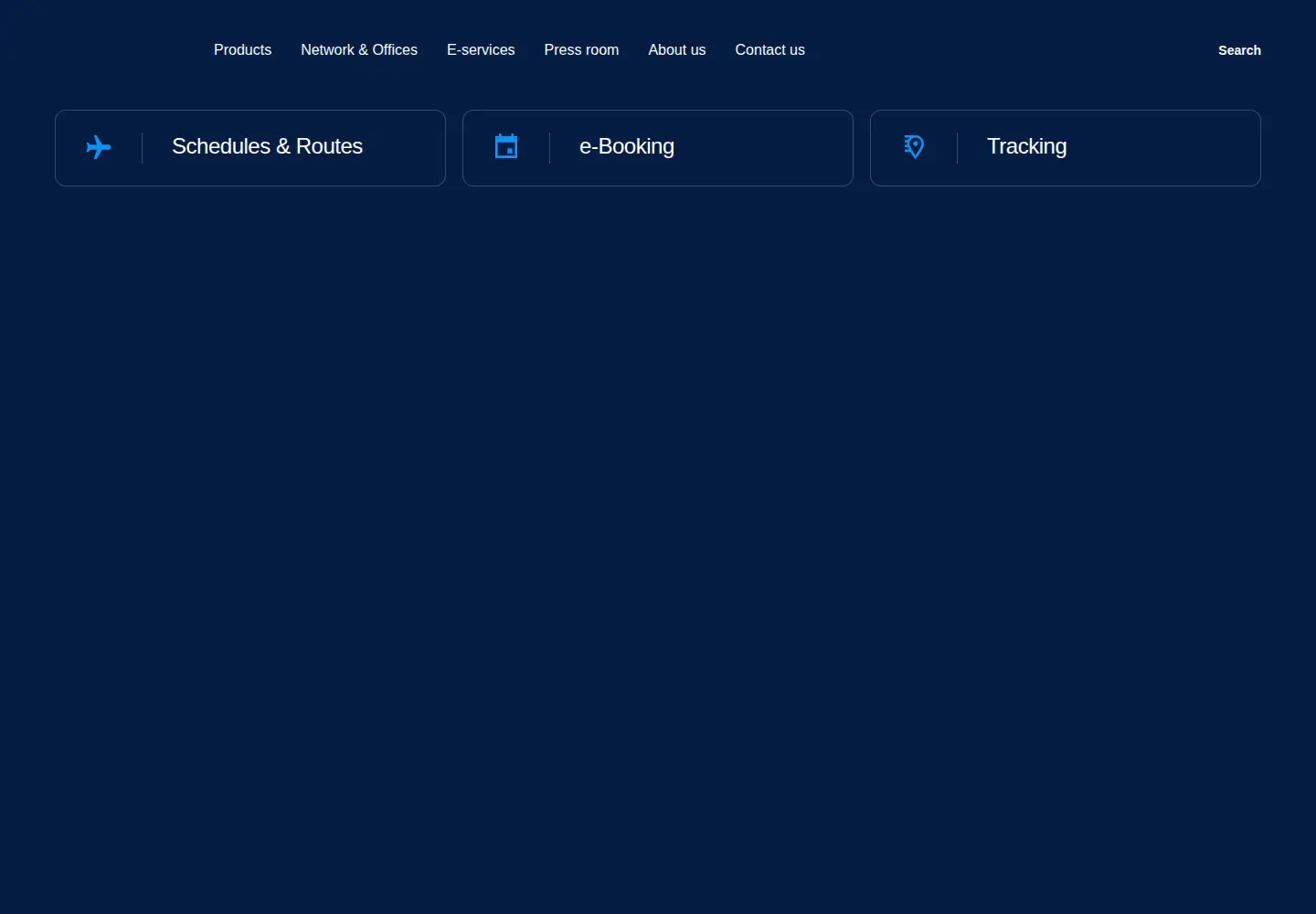The width and height of the screenshot is (1316, 914).
Task: Go to the E-services menu
Action: click(x=481, y=50)
